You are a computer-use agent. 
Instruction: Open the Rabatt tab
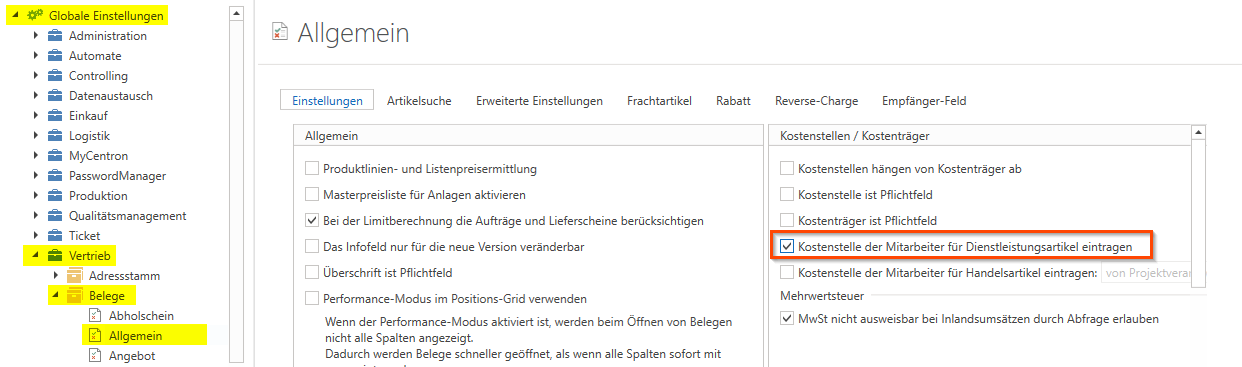point(733,101)
